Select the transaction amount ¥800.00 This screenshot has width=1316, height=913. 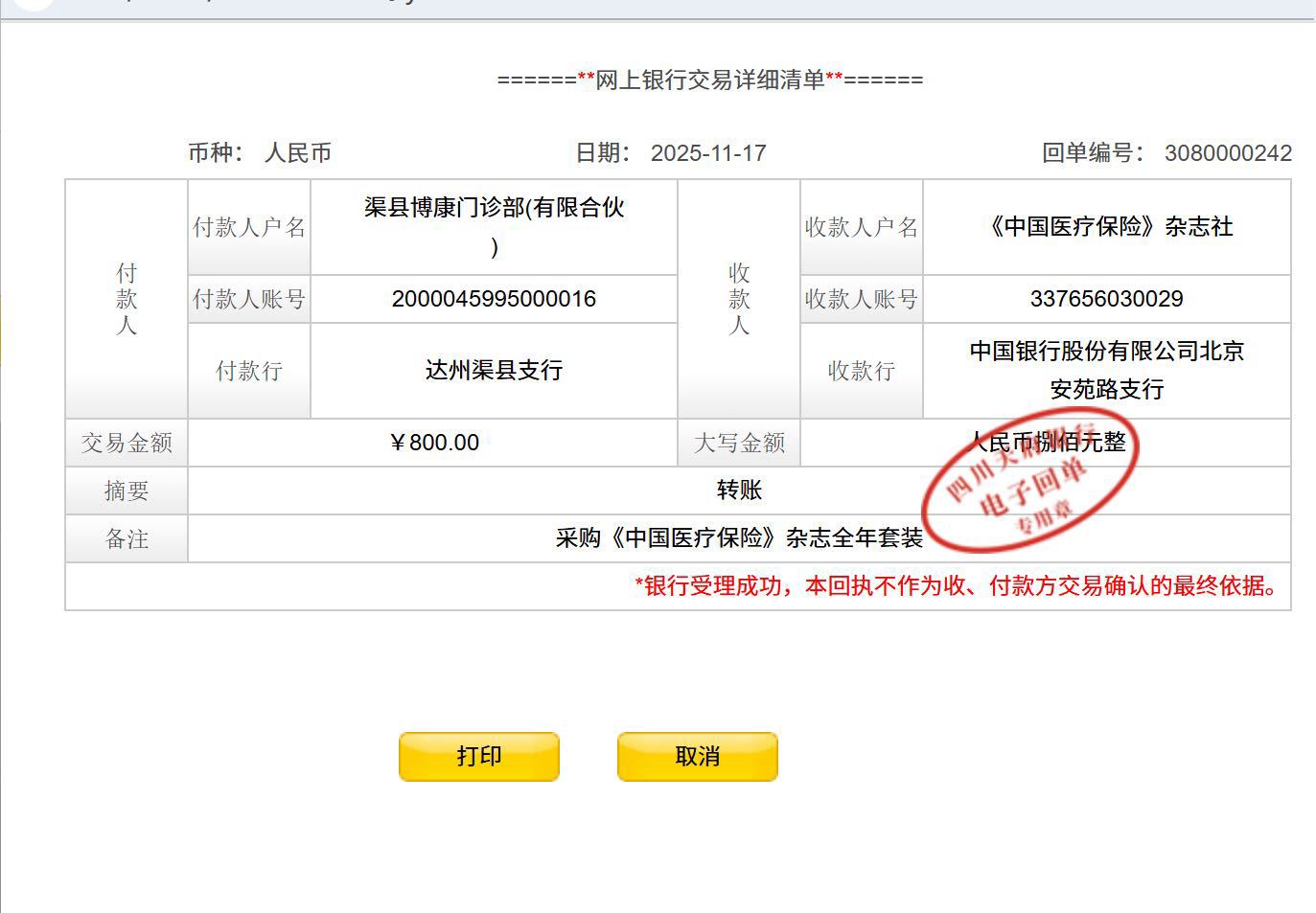click(434, 443)
